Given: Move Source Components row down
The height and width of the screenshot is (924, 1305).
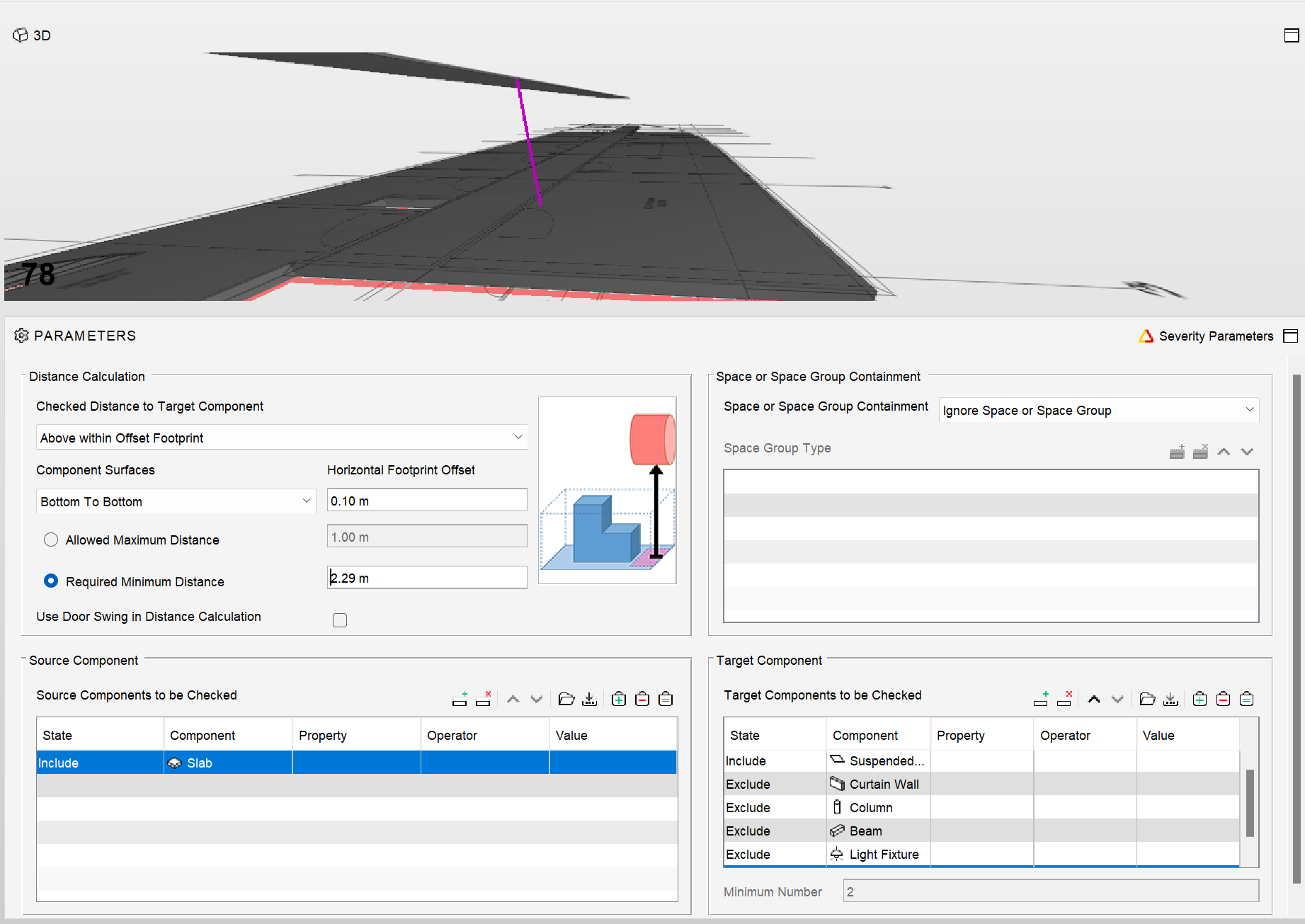Looking at the screenshot, I should pyautogui.click(x=537, y=699).
